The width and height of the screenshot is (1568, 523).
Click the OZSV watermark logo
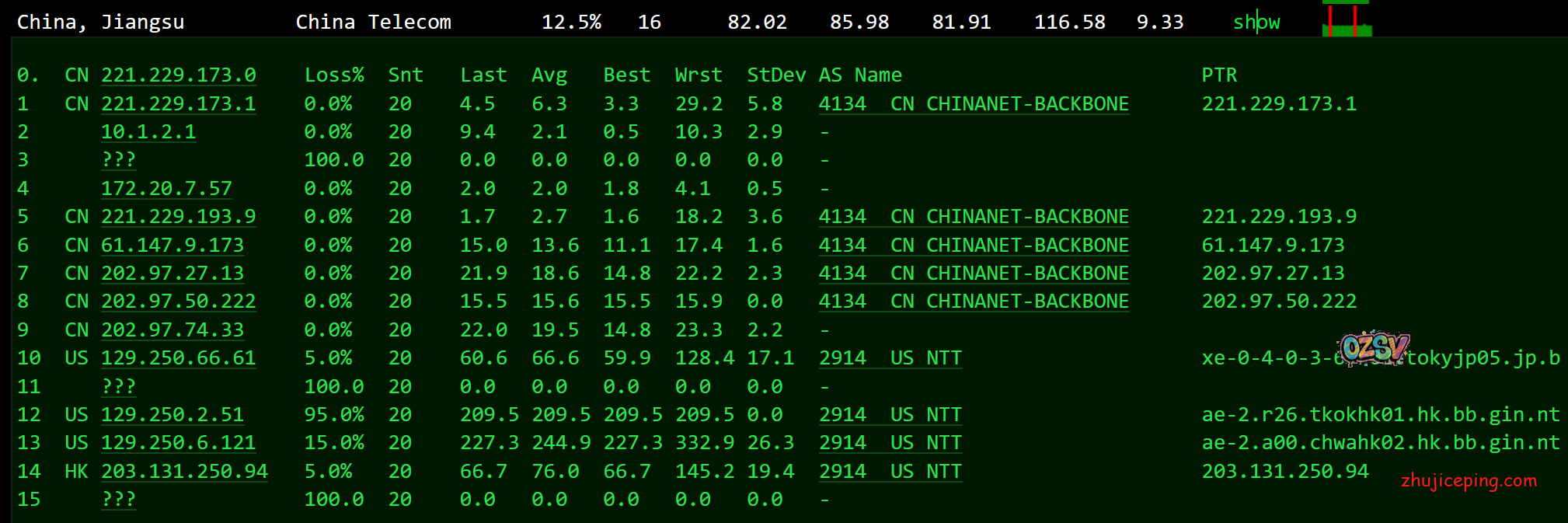click(x=1374, y=348)
